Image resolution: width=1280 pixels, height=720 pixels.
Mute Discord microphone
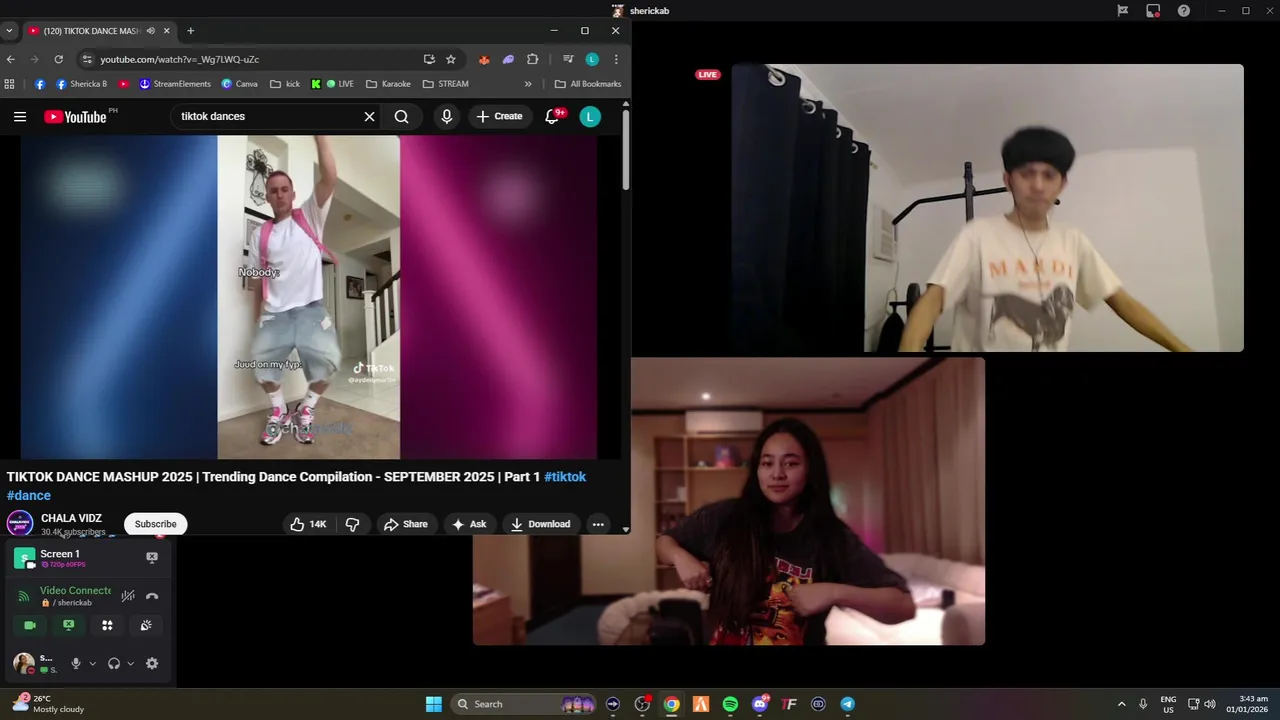75,663
